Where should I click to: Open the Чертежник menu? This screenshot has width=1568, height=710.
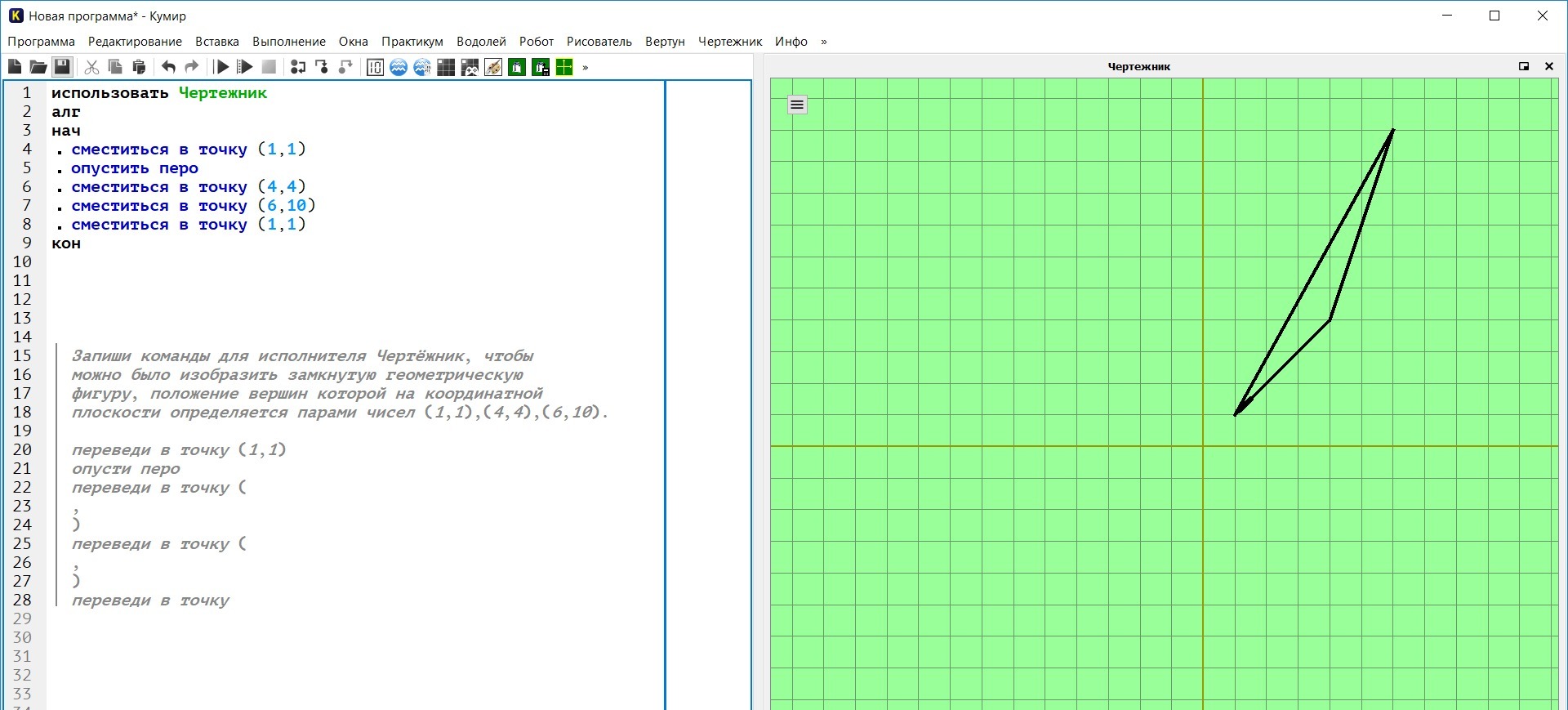730,42
